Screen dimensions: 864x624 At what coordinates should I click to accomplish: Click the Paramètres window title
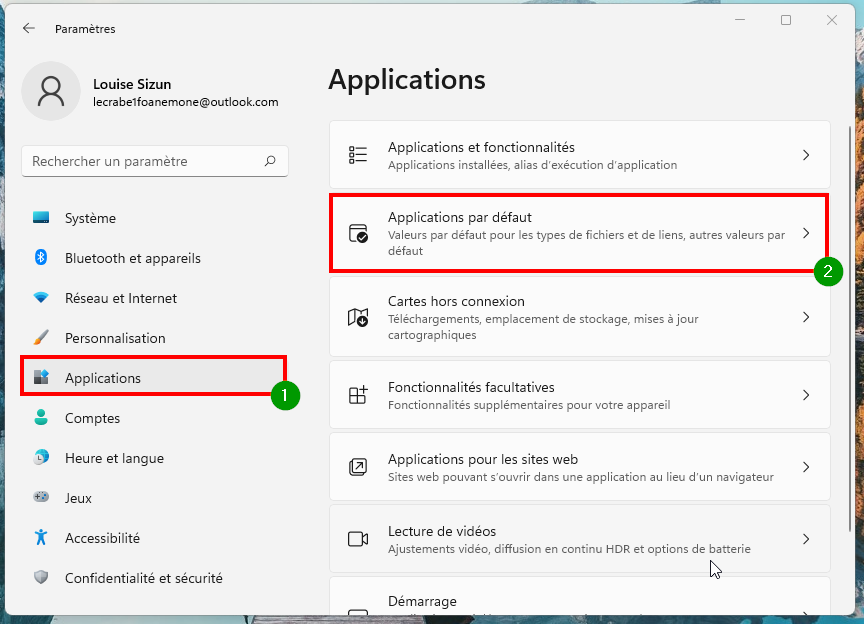(x=85, y=29)
